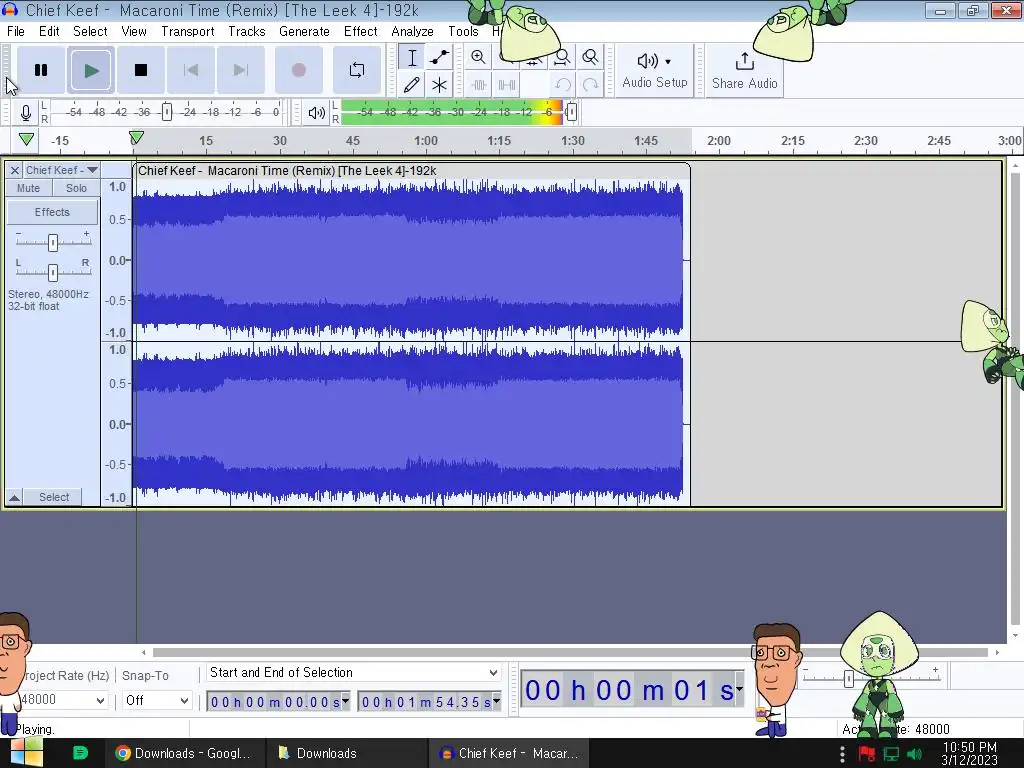Open Windows Start button
This screenshot has height=768, width=1024.
(x=26, y=753)
